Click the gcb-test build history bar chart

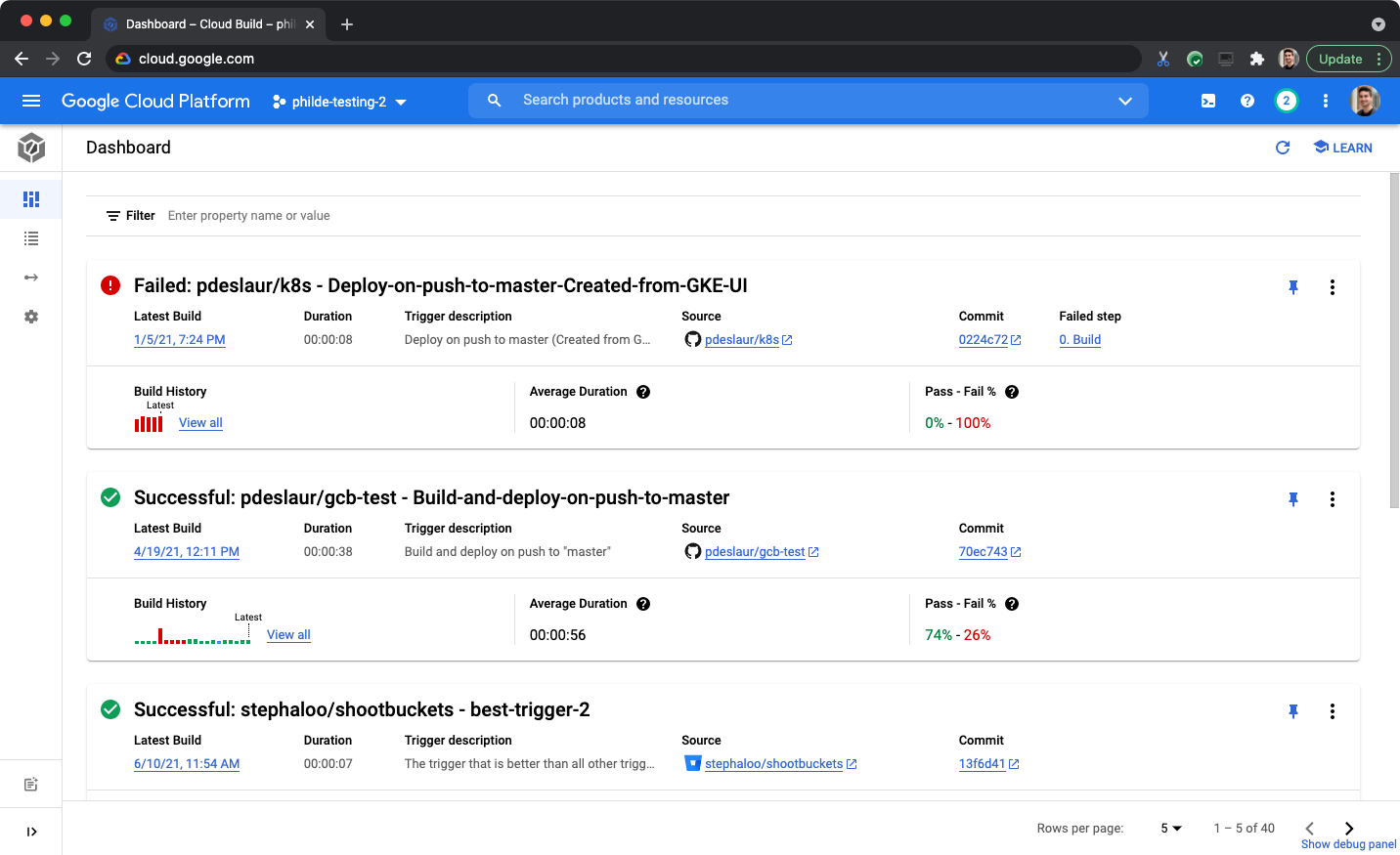[193, 636]
